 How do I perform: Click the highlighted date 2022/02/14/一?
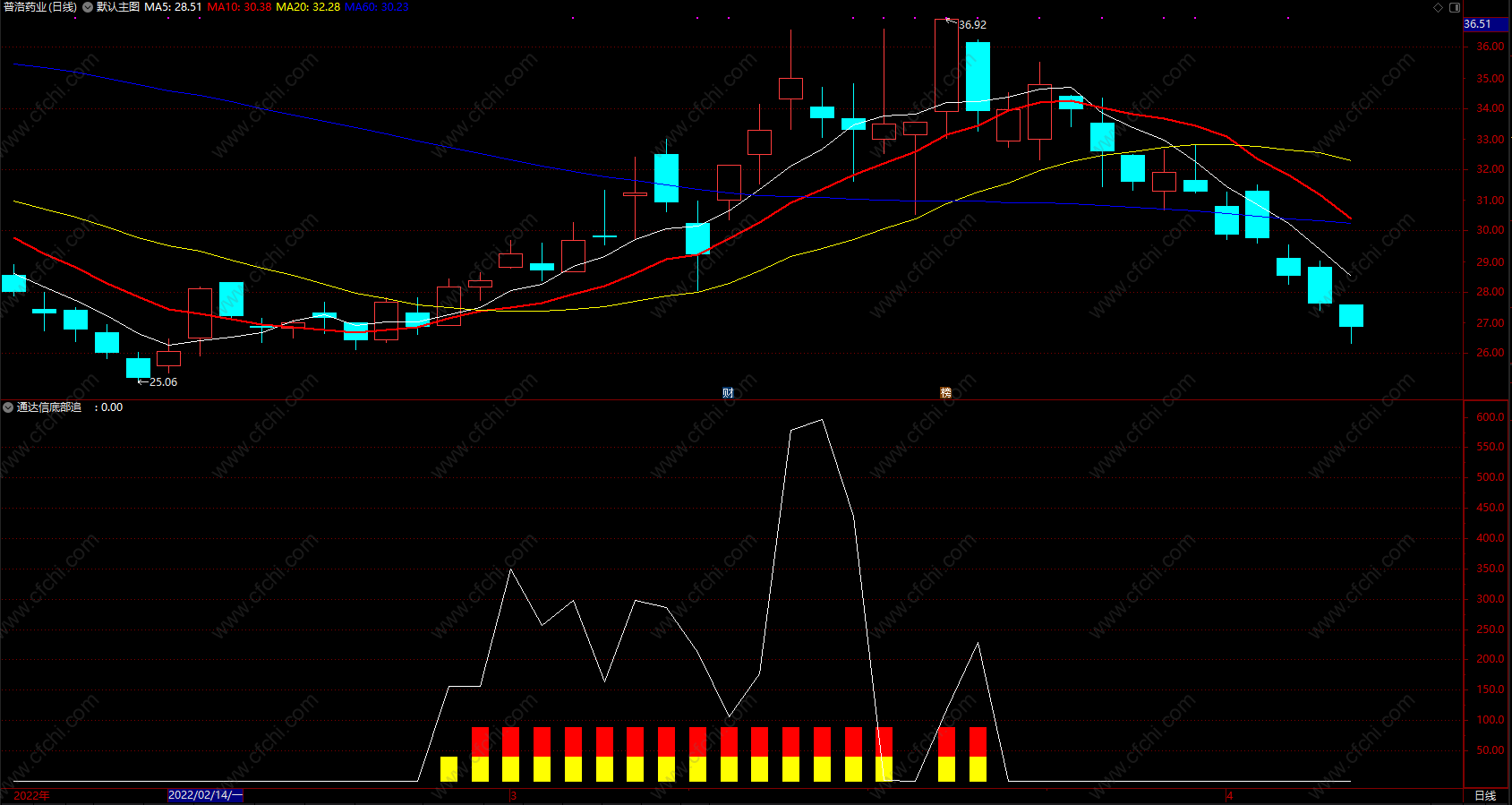(x=205, y=795)
